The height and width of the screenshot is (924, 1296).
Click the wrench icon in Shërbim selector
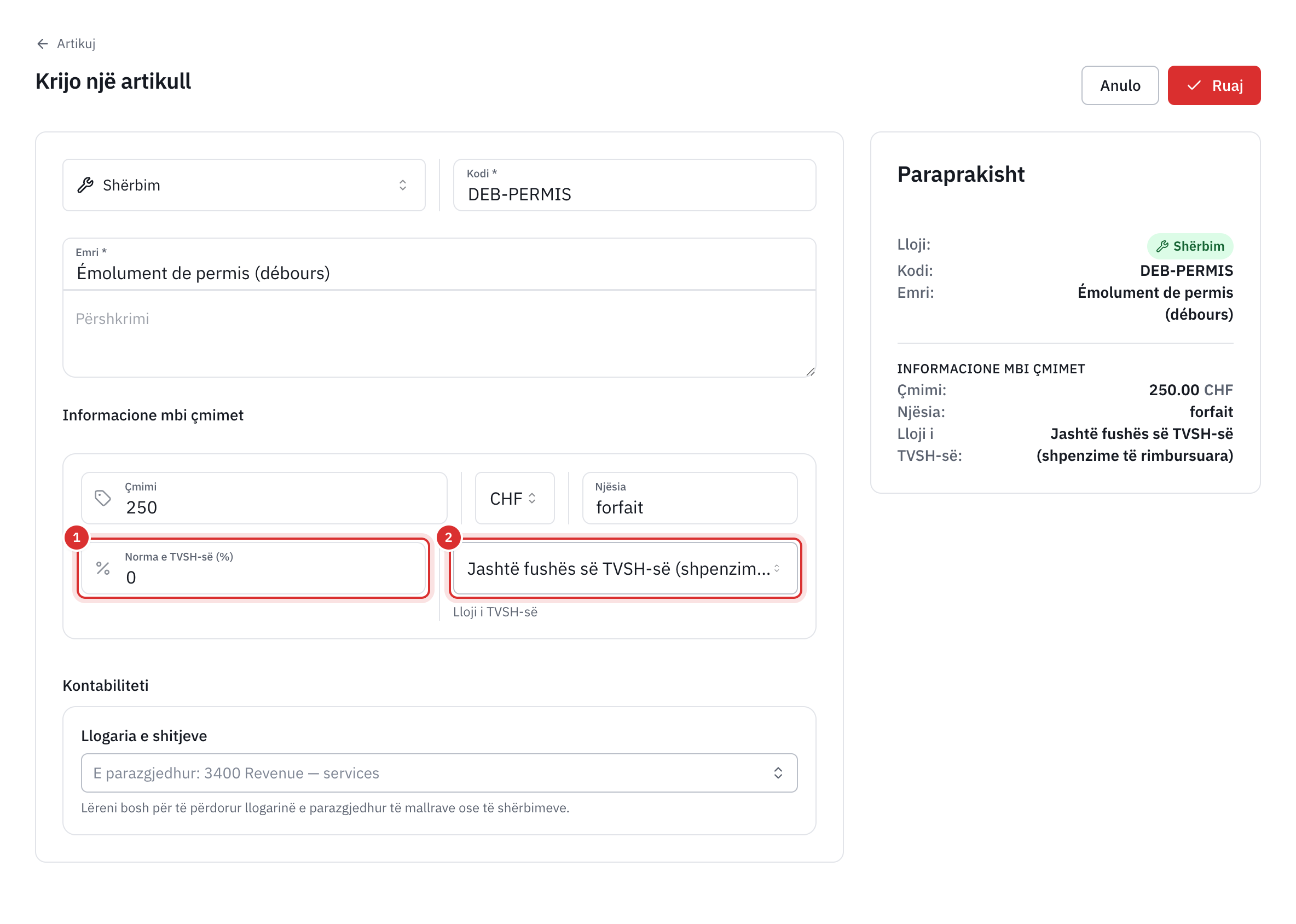coord(85,185)
